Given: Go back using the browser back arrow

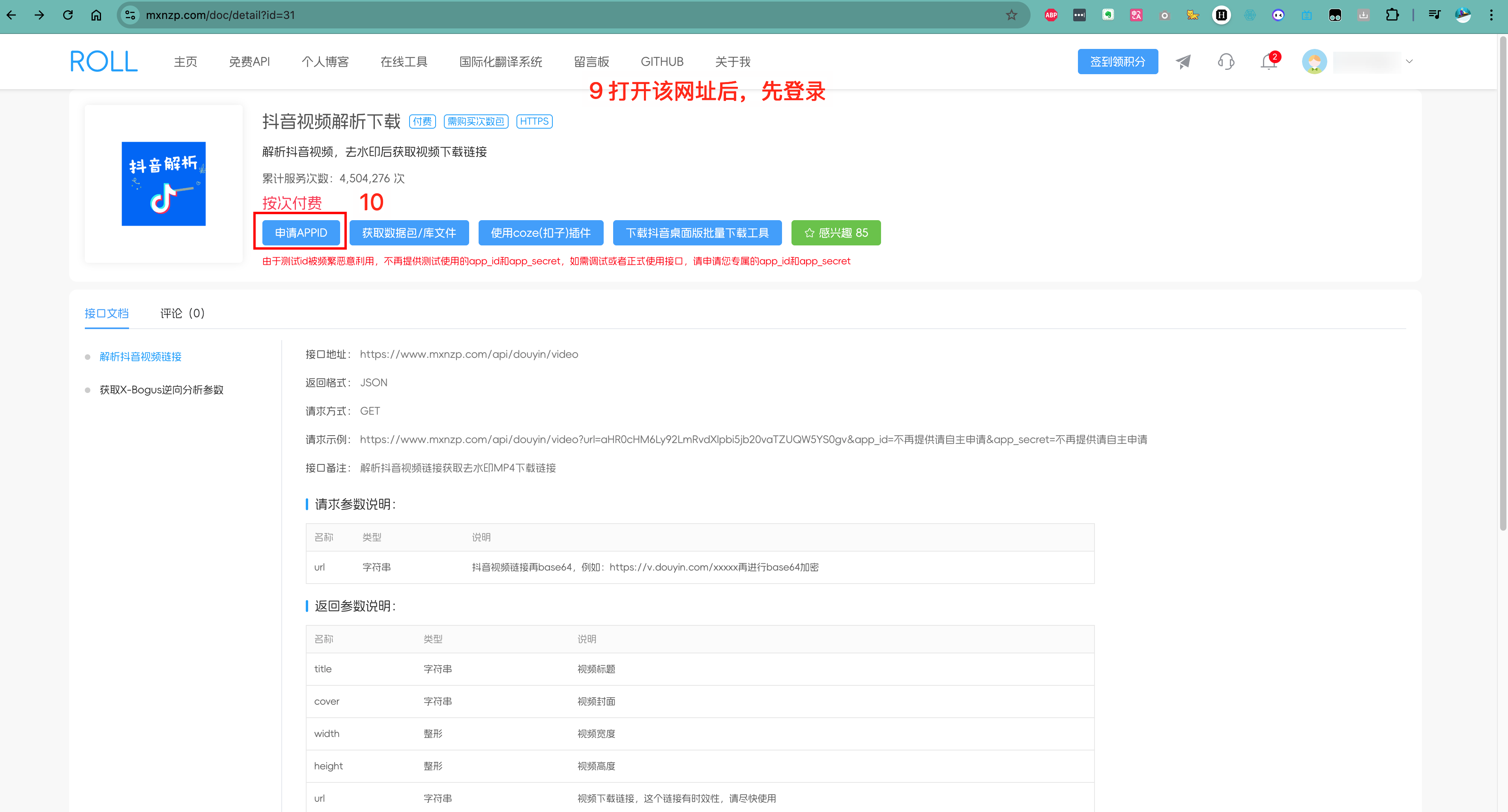Looking at the screenshot, I should coord(11,15).
